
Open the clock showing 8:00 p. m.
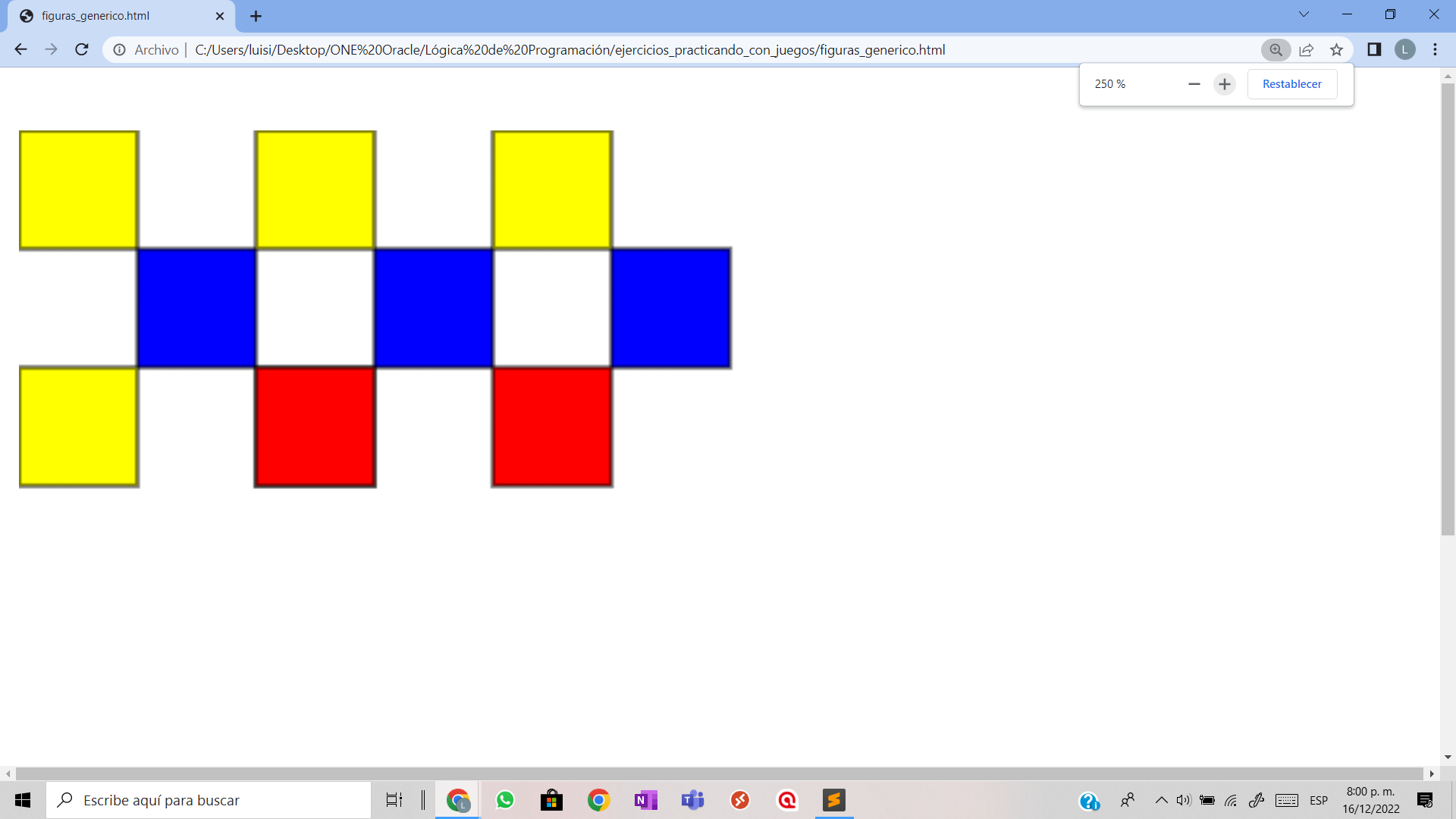click(1371, 800)
